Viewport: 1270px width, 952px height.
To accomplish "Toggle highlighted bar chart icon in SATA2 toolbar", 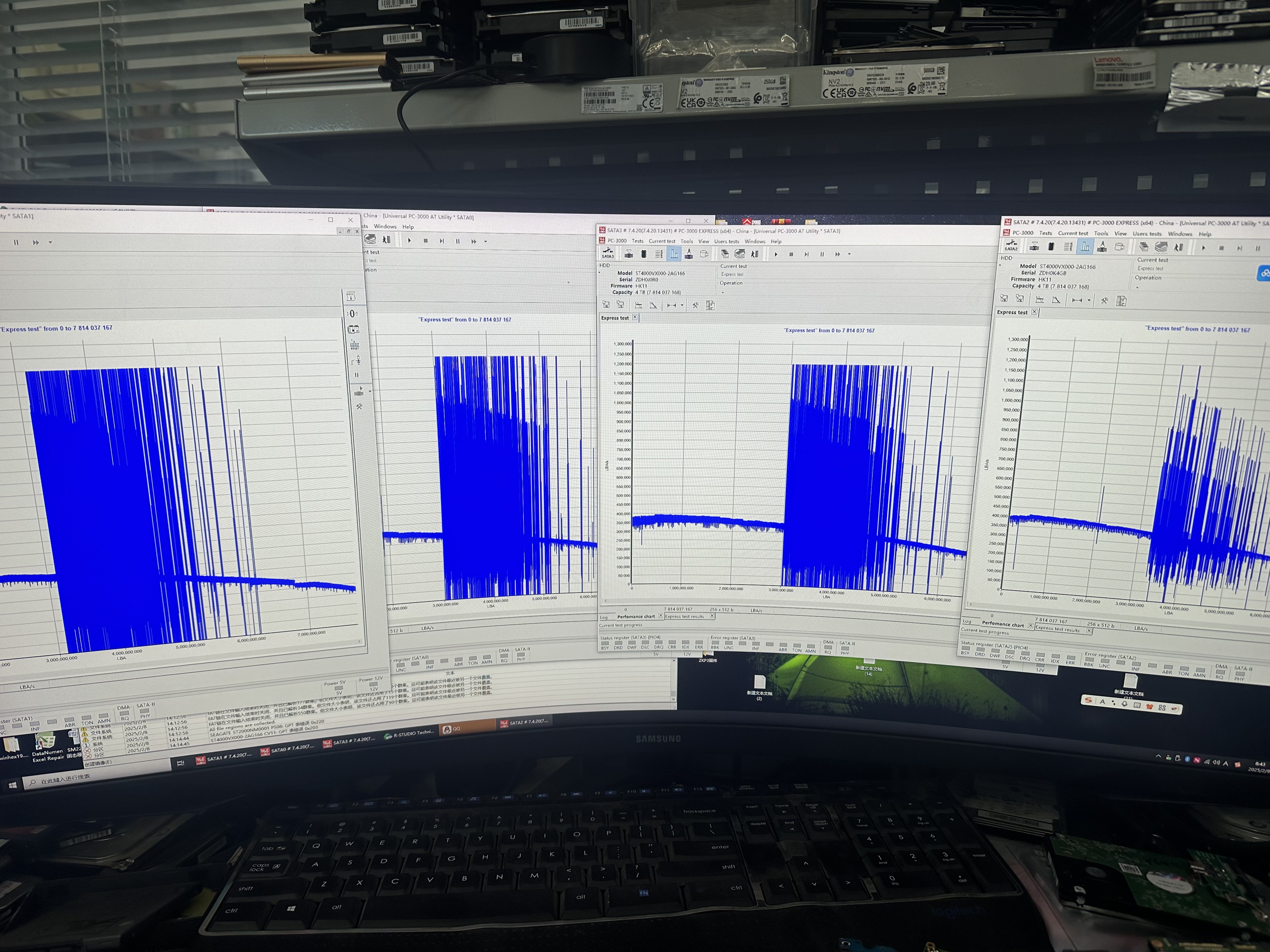I will coord(1084,247).
